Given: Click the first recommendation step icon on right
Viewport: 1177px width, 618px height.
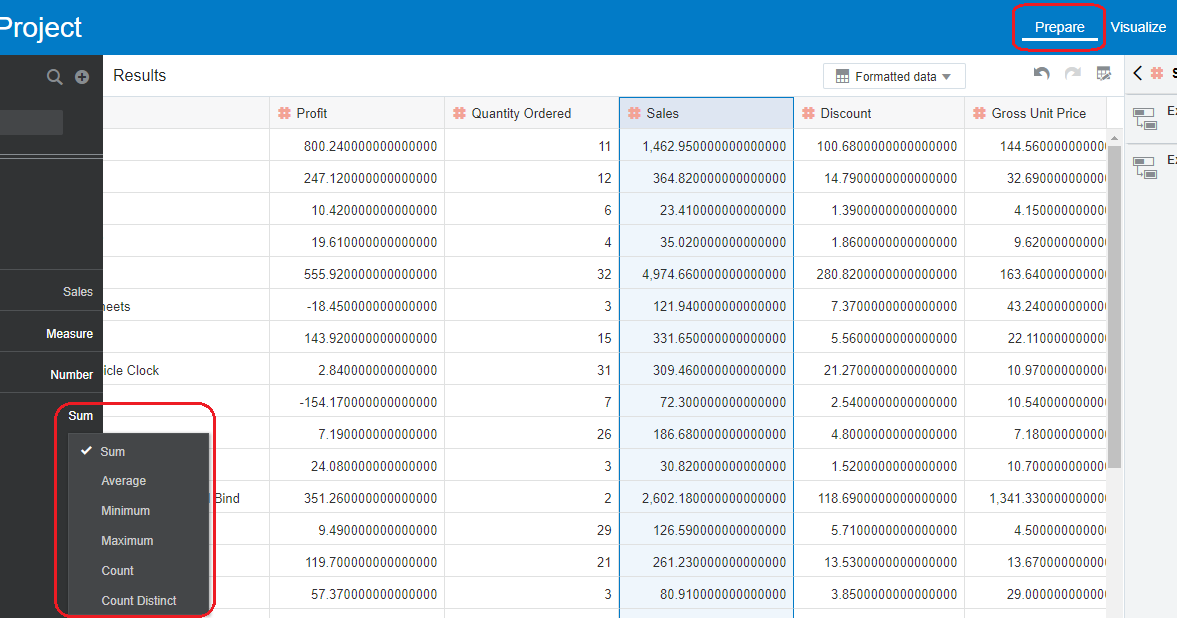Looking at the screenshot, I should coord(1146,120).
